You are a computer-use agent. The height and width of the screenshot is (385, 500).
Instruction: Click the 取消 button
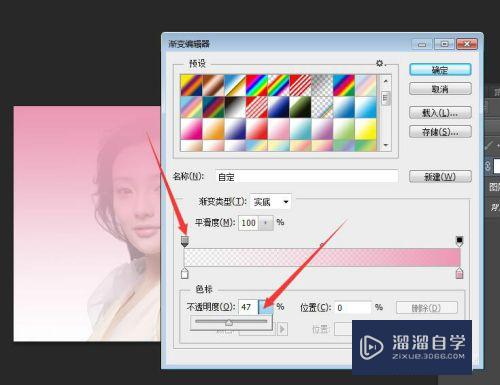440,89
